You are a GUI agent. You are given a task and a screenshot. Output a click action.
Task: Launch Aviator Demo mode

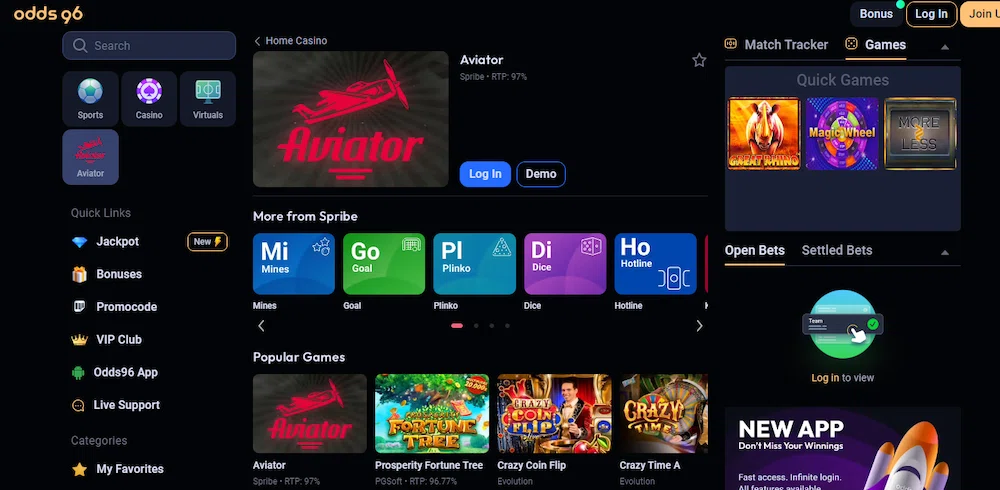click(x=541, y=174)
